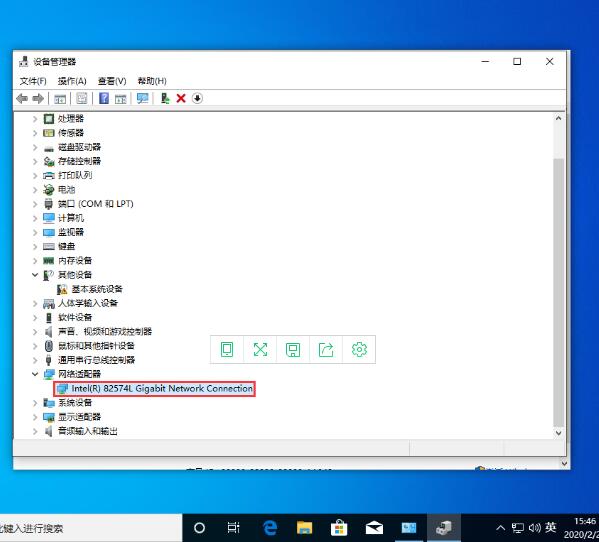Click the taskbar search box

pyautogui.click(x=91, y=528)
